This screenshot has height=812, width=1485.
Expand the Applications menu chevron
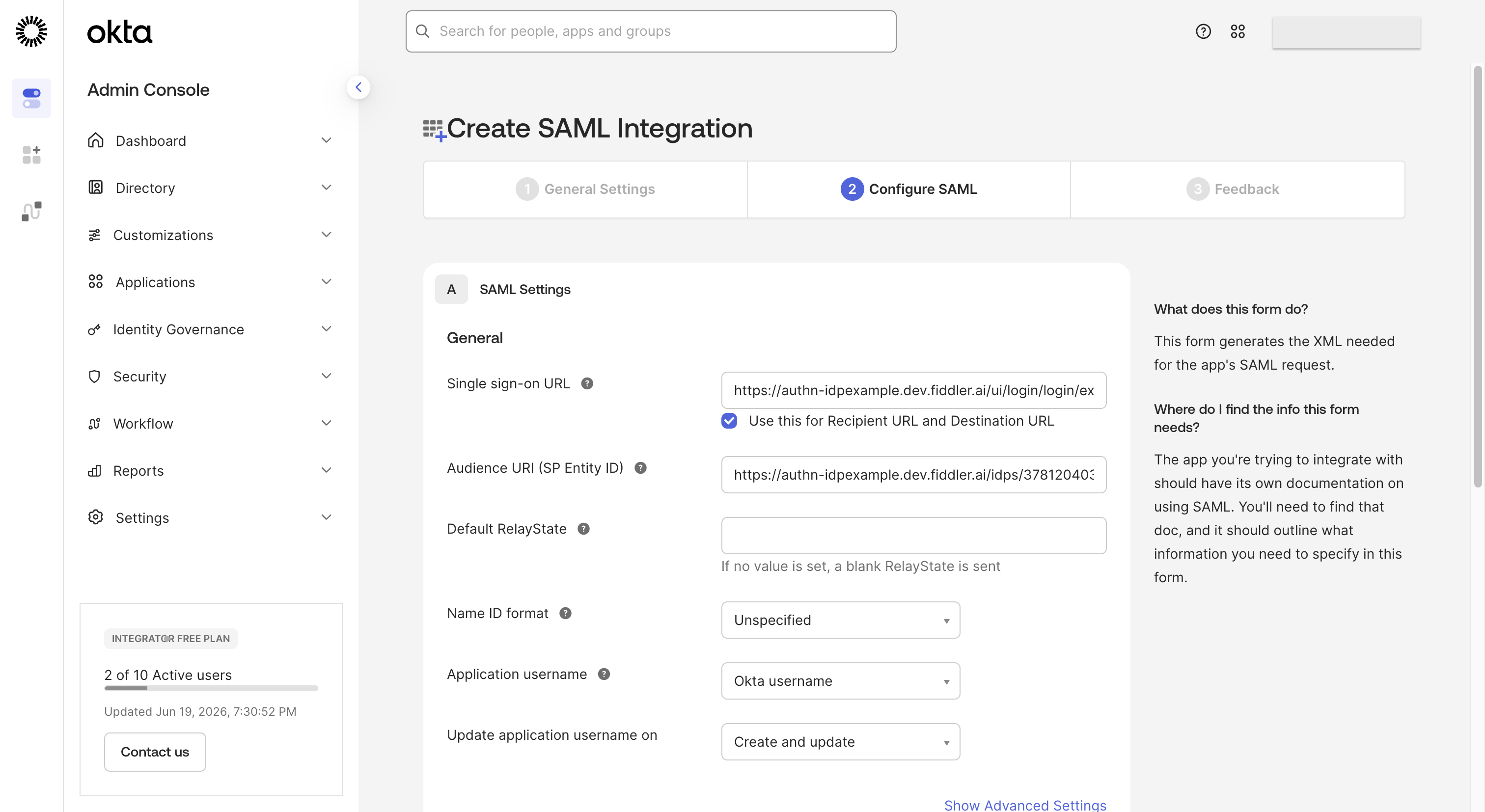326,282
